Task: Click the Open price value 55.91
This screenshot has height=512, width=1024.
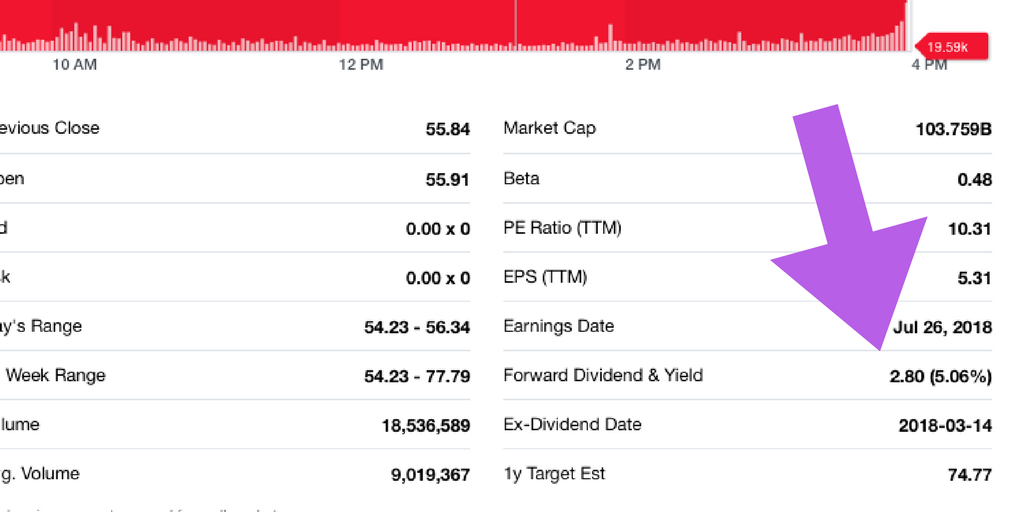Action: 447,180
